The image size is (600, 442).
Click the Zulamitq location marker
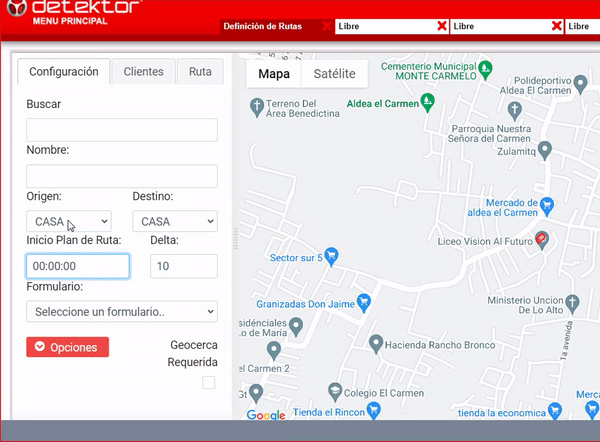[x=545, y=150]
